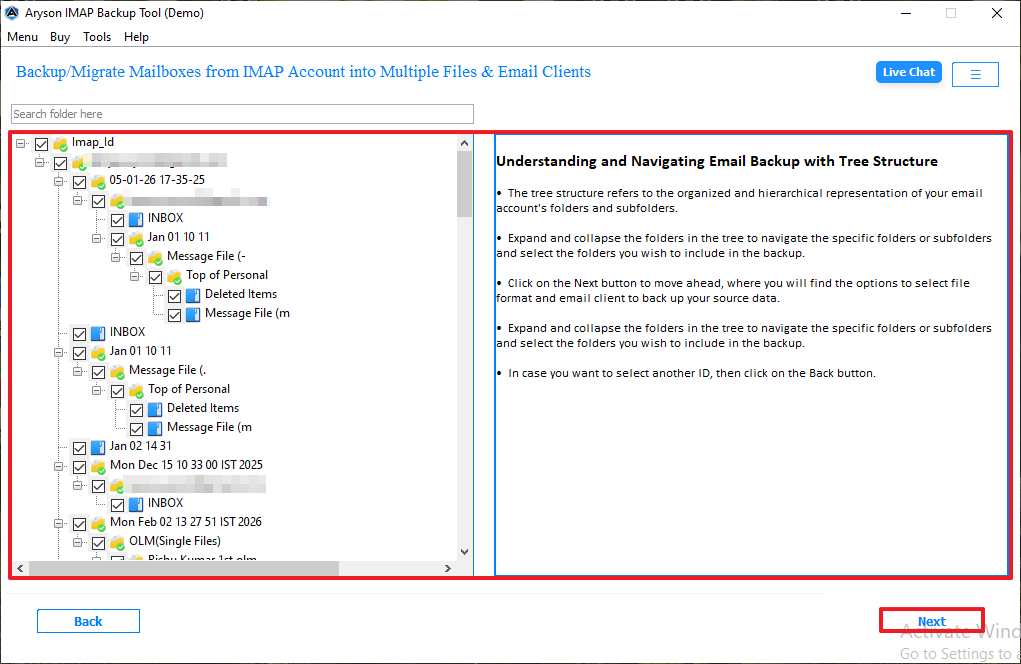Collapse the OLM(Single Files) node
The image size is (1021, 664).
click(x=77, y=542)
